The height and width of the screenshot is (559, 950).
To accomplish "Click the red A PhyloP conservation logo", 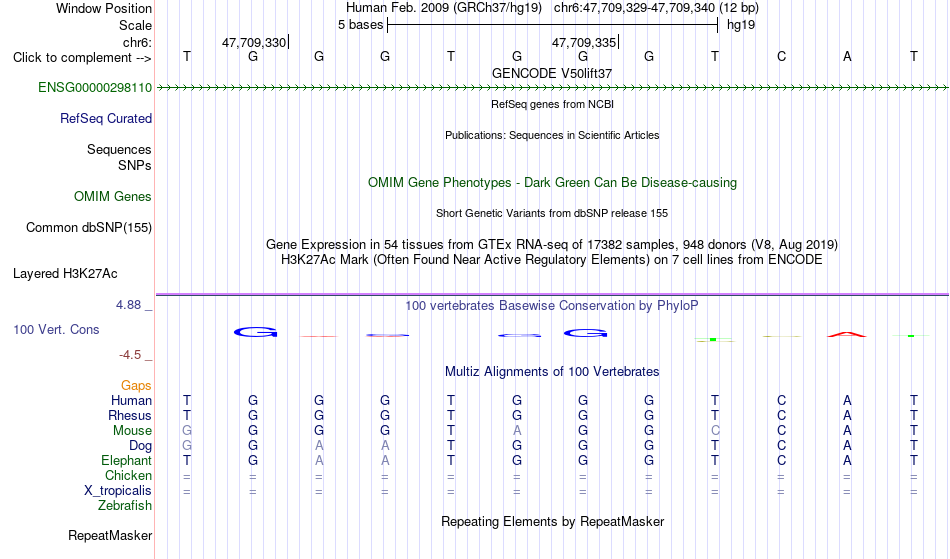I will tap(847, 334).
